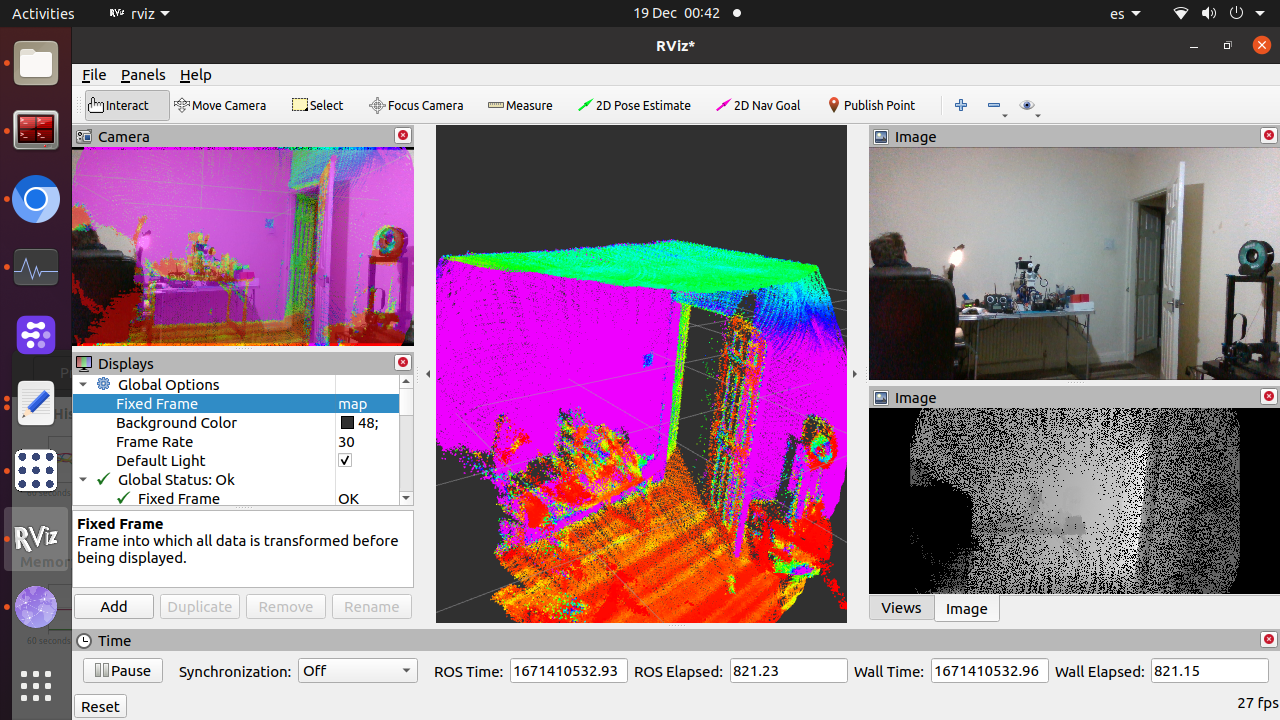
Task: Click the plus icon to add tool
Action: 961,105
